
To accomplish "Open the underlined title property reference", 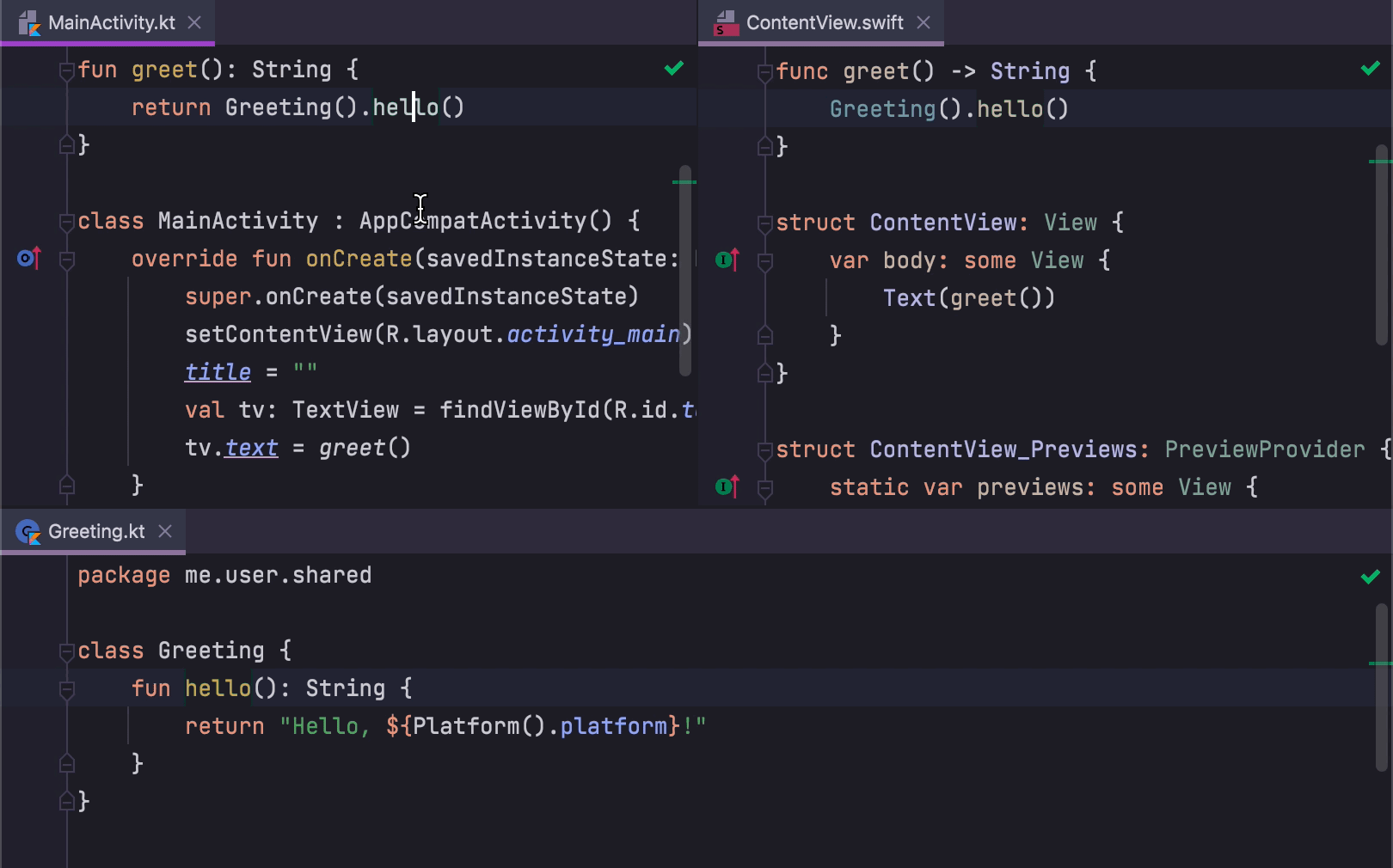I will pos(217,371).
